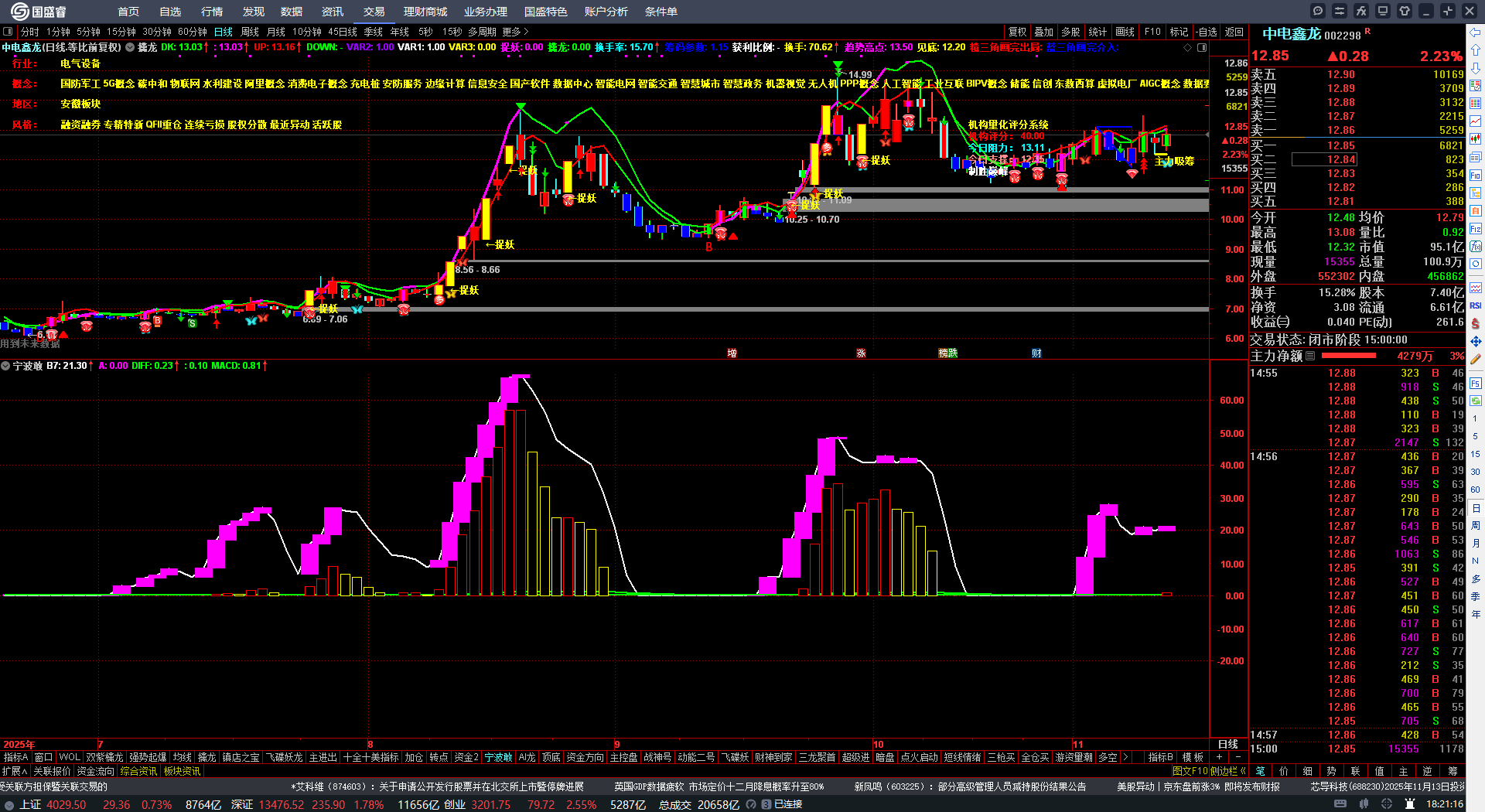Click the Fi2 icon in right sidebar
The height and width of the screenshot is (812, 1485).
(1476, 229)
